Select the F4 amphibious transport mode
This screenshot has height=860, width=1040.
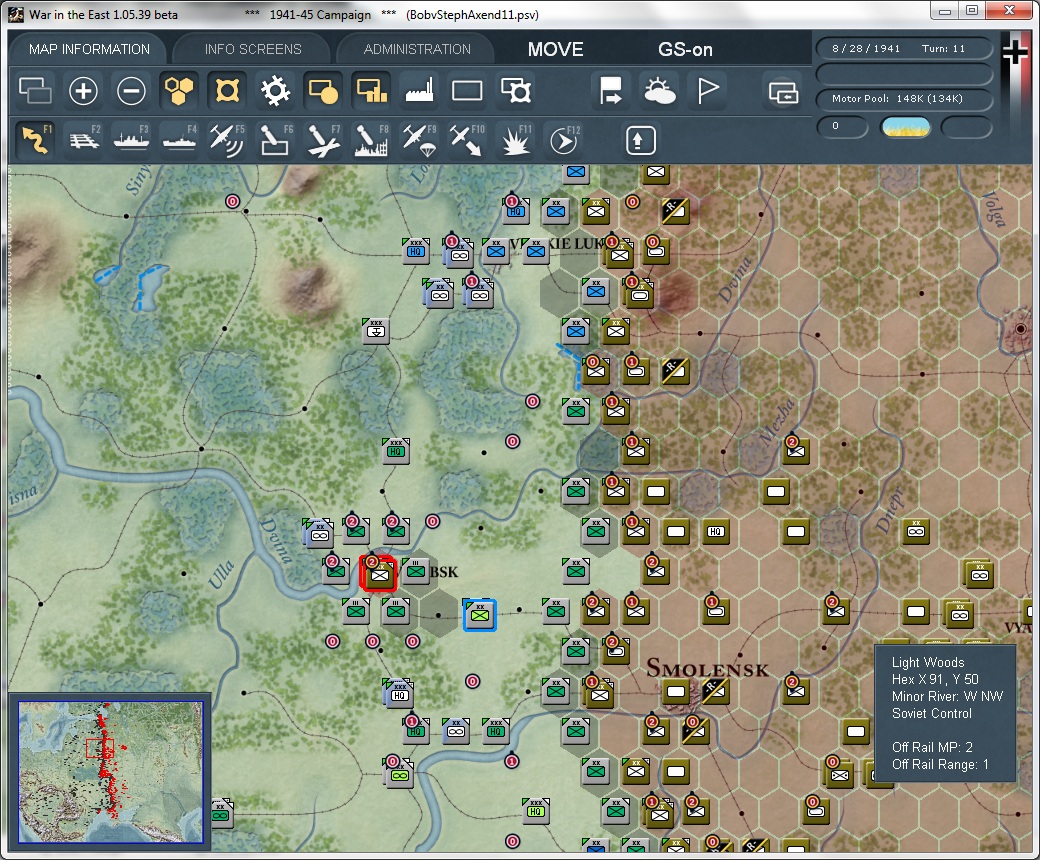[179, 140]
